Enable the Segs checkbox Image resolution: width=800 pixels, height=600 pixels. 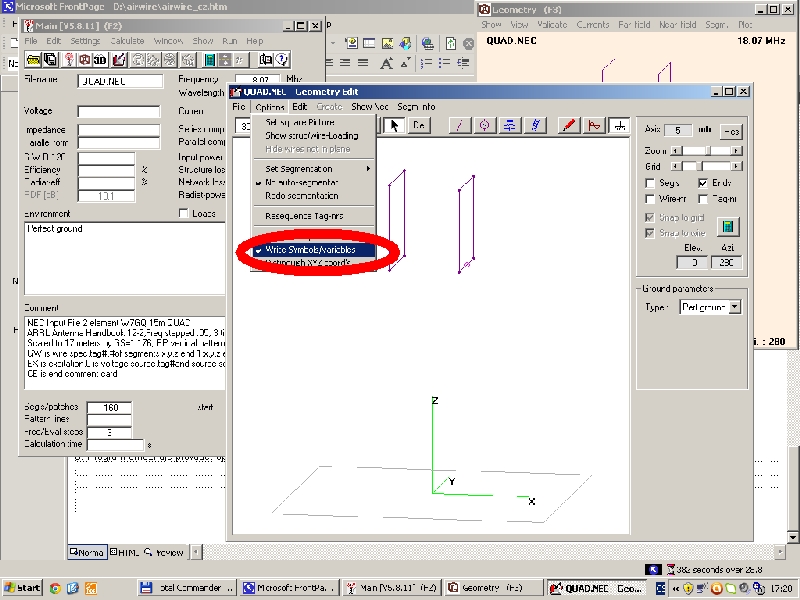[x=650, y=183]
